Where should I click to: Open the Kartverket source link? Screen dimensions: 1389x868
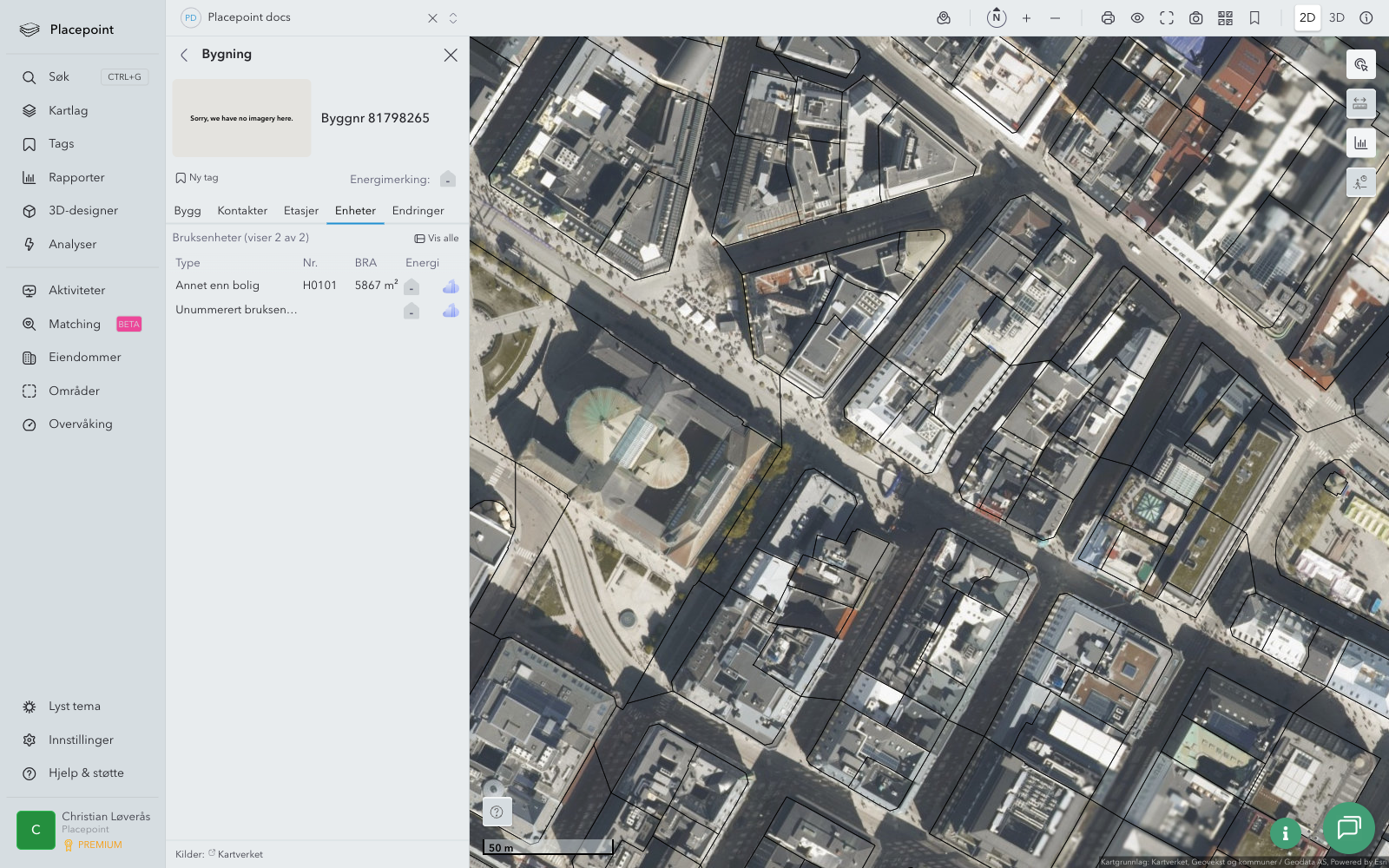click(x=240, y=854)
